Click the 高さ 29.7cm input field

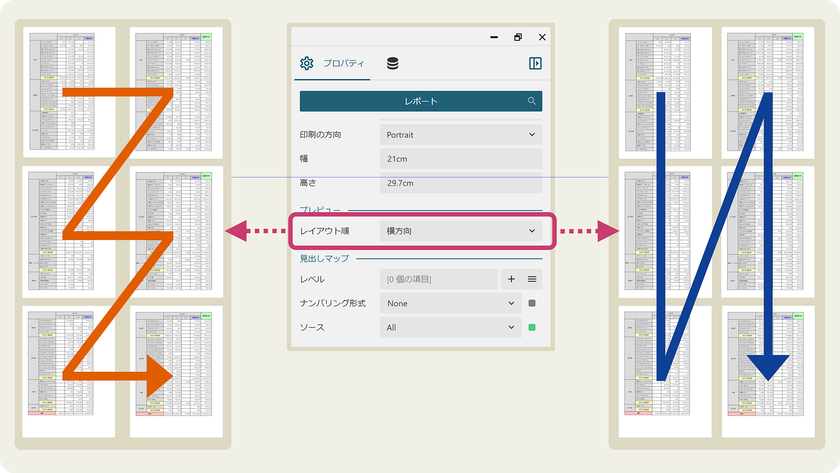(x=461, y=183)
